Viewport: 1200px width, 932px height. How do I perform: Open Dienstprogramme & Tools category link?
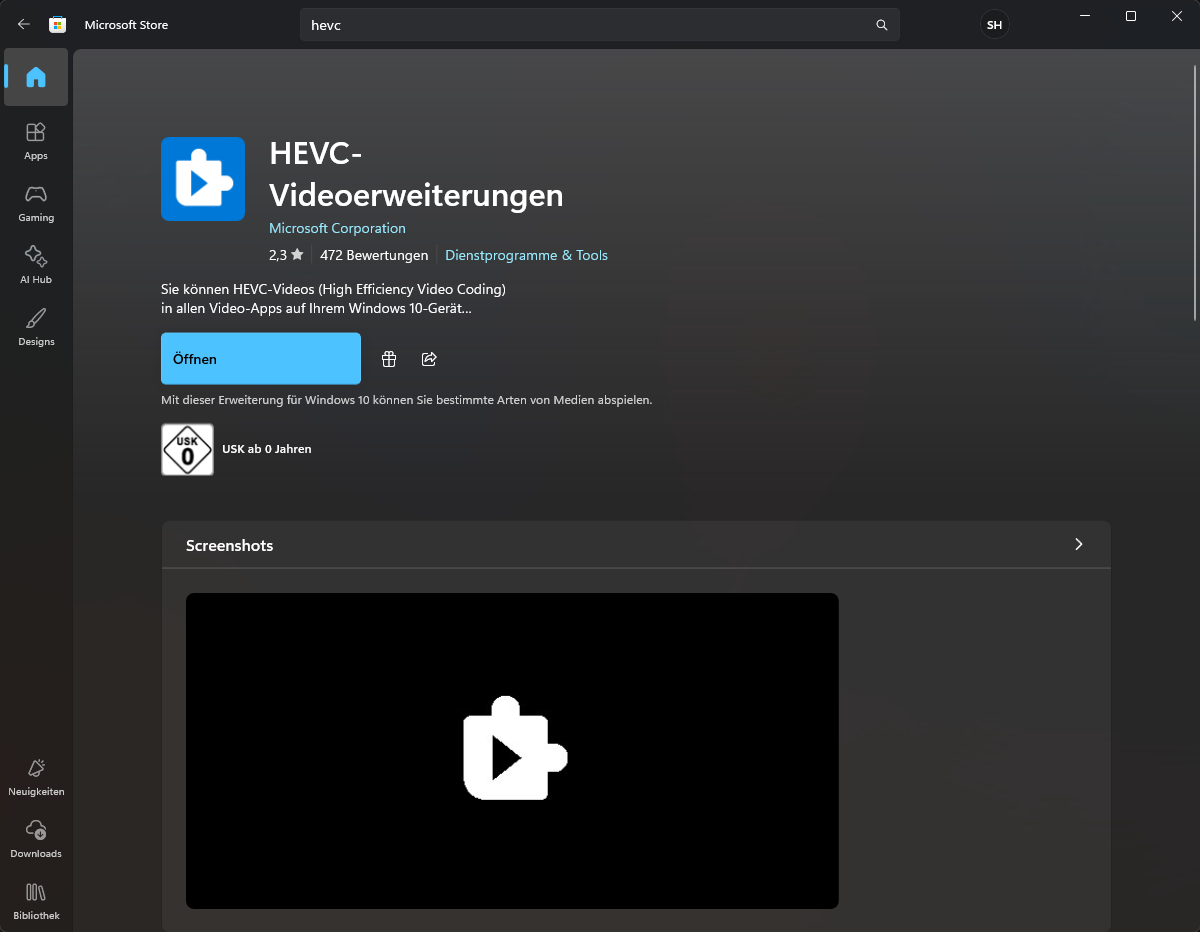point(526,255)
